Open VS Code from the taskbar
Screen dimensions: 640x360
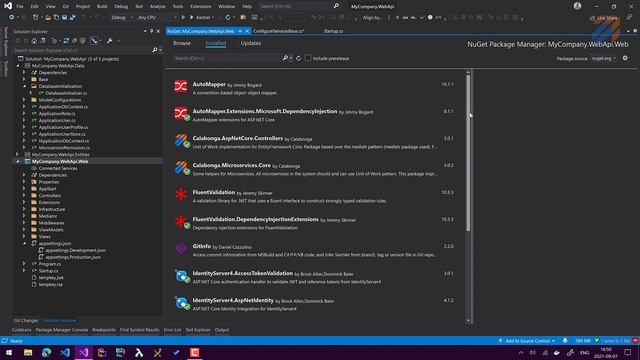tap(65, 352)
